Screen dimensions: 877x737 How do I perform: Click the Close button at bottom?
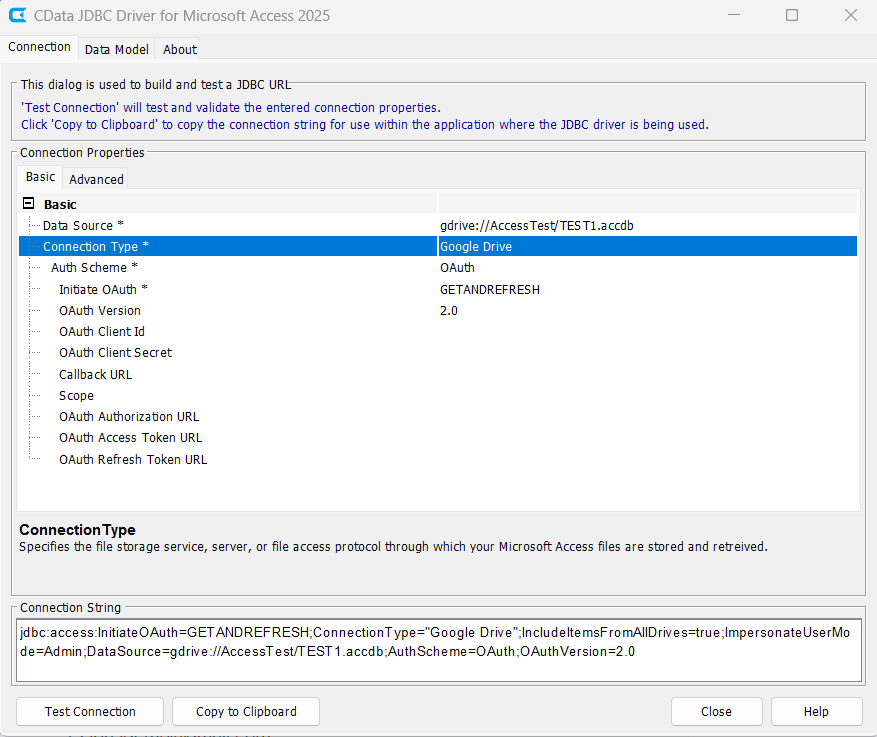[x=716, y=711]
